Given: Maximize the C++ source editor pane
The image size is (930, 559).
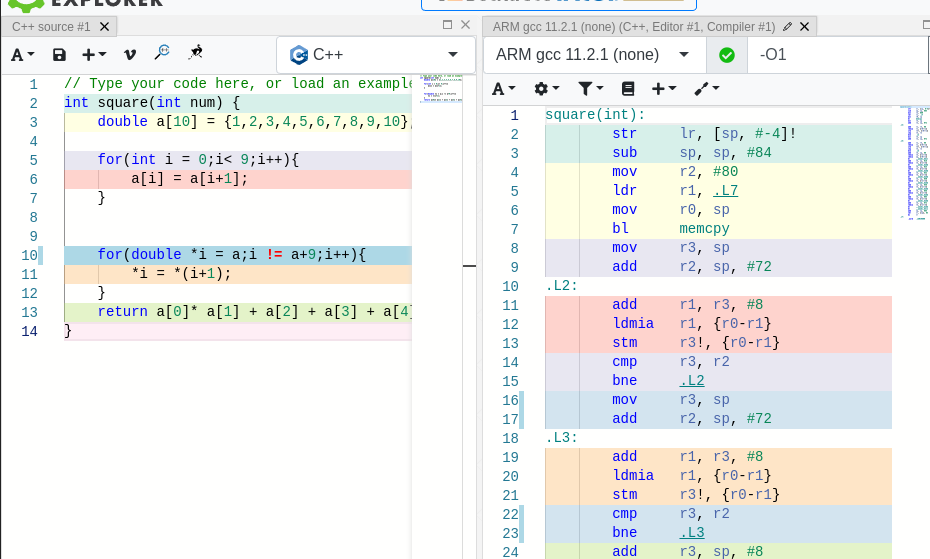Looking at the screenshot, I should coord(447,25).
